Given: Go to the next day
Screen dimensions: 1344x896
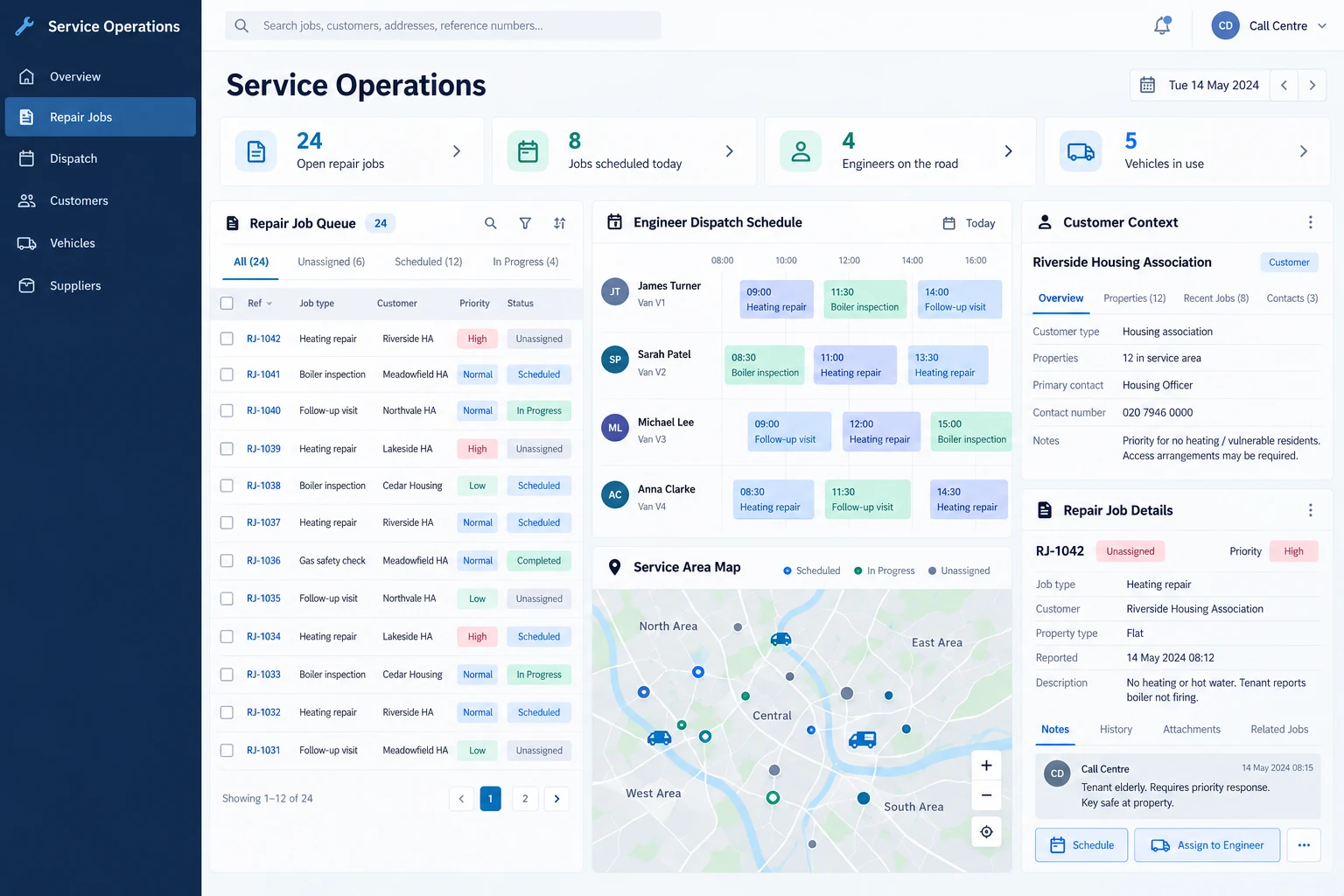Looking at the screenshot, I should click(x=1312, y=85).
